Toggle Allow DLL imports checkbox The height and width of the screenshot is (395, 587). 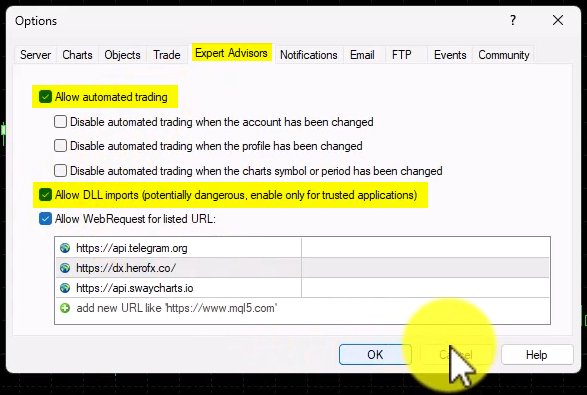(x=45, y=195)
